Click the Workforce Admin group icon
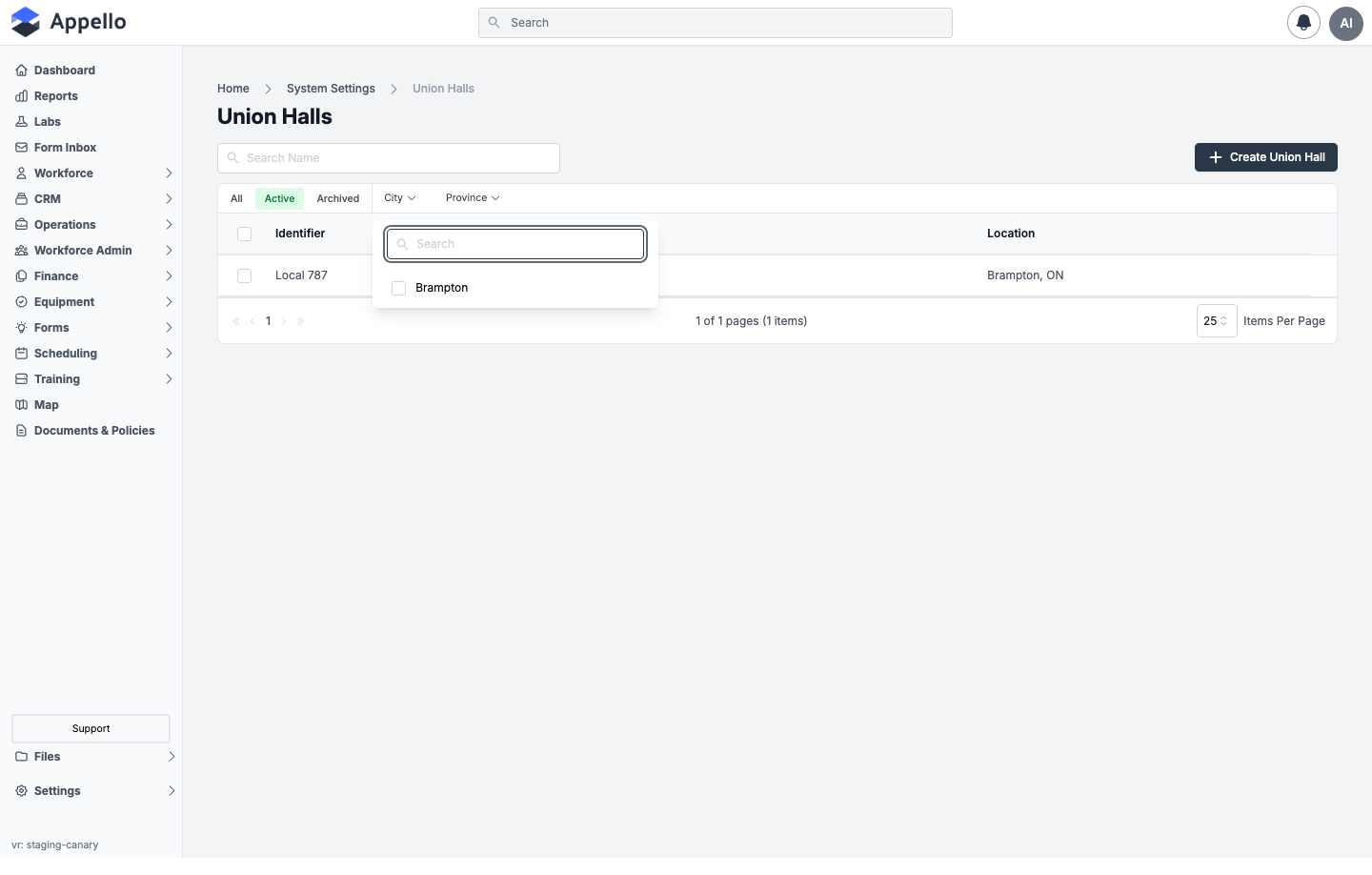 21,251
